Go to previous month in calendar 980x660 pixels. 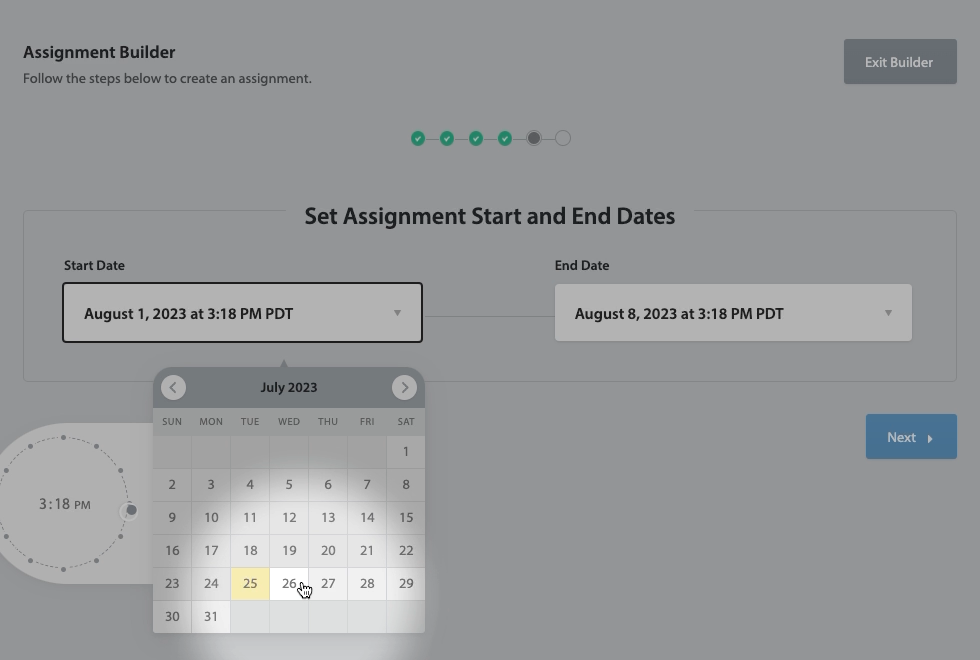pos(173,387)
